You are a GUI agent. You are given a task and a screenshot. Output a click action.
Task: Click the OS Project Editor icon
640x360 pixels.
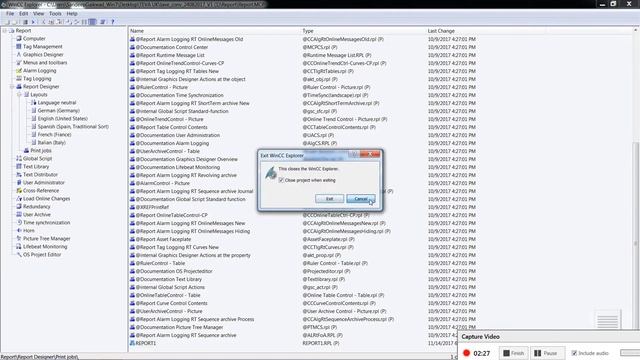point(19,255)
